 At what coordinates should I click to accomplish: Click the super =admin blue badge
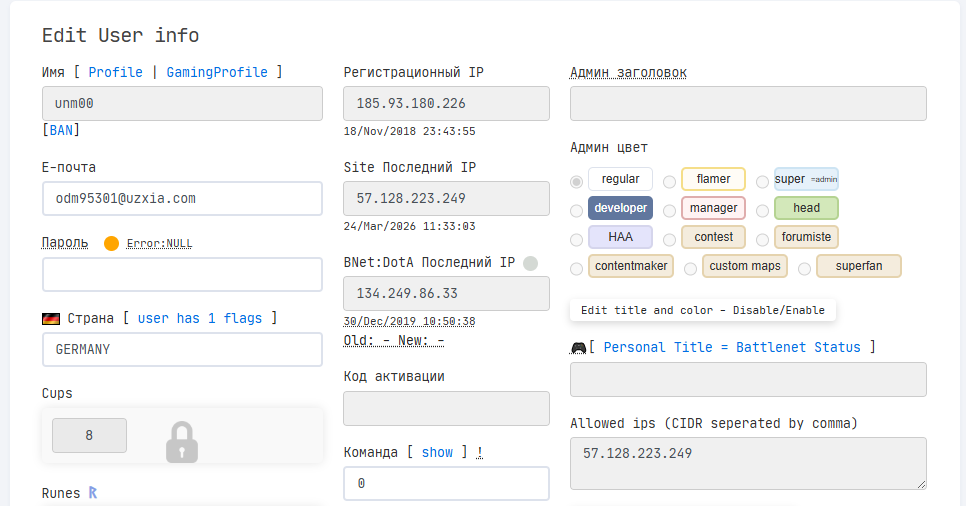(x=806, y=179)
